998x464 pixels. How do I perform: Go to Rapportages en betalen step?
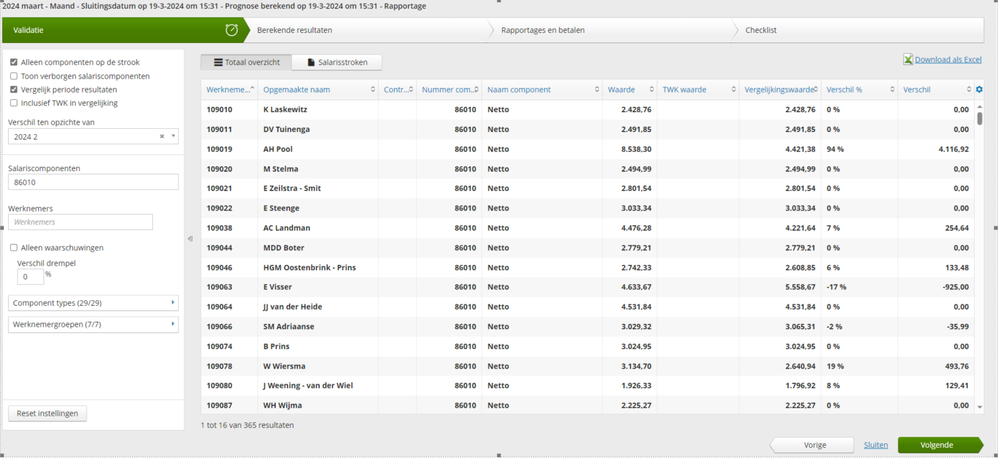(x=611, y=30)
